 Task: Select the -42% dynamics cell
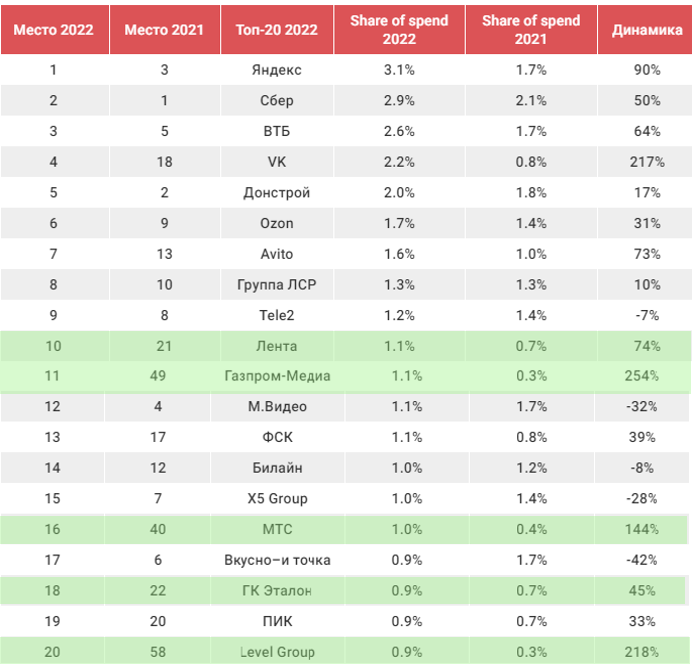pos(647,560)
